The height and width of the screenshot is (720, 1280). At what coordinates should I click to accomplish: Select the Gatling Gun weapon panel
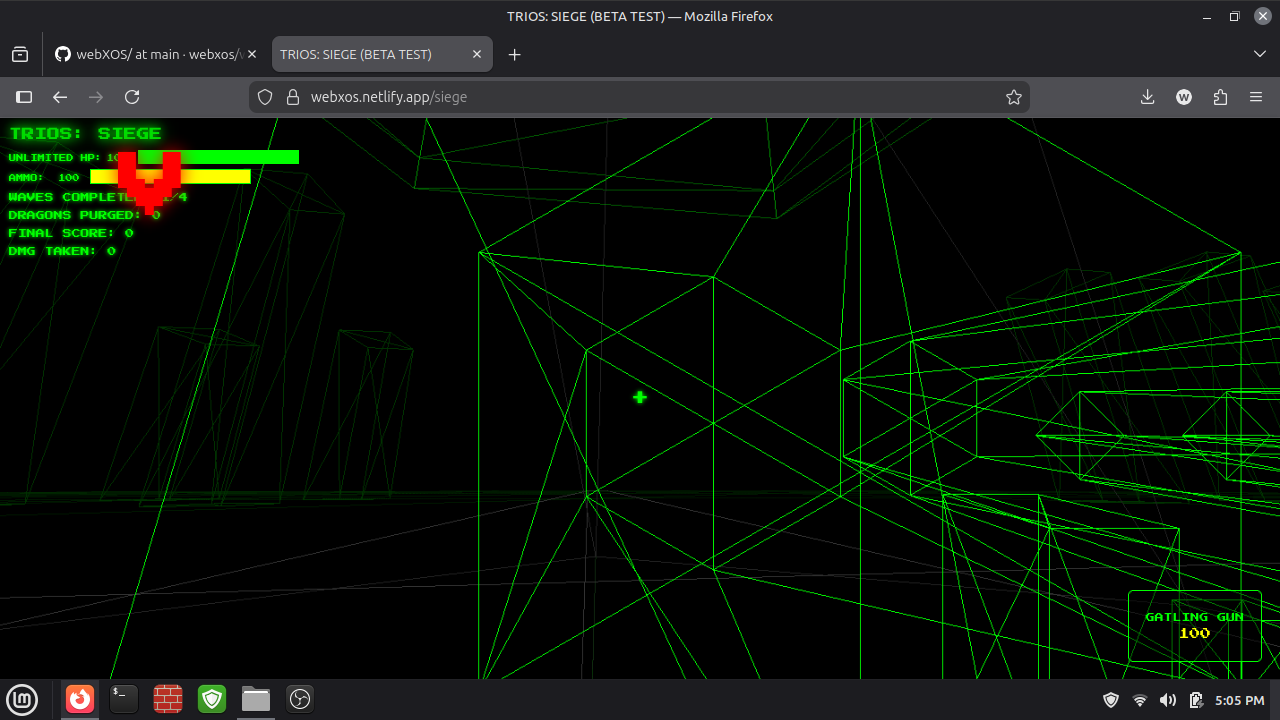1195,626
